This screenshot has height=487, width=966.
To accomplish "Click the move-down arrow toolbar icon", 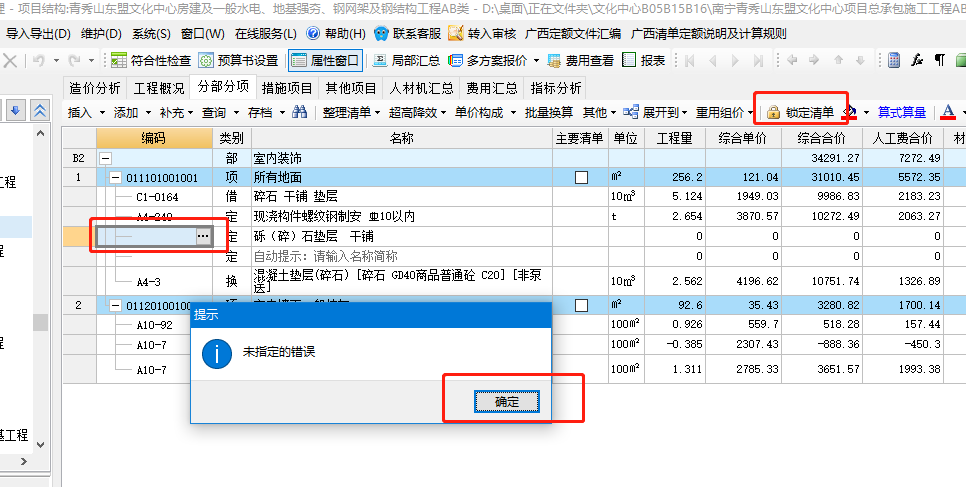I will [x=860, y=60].
